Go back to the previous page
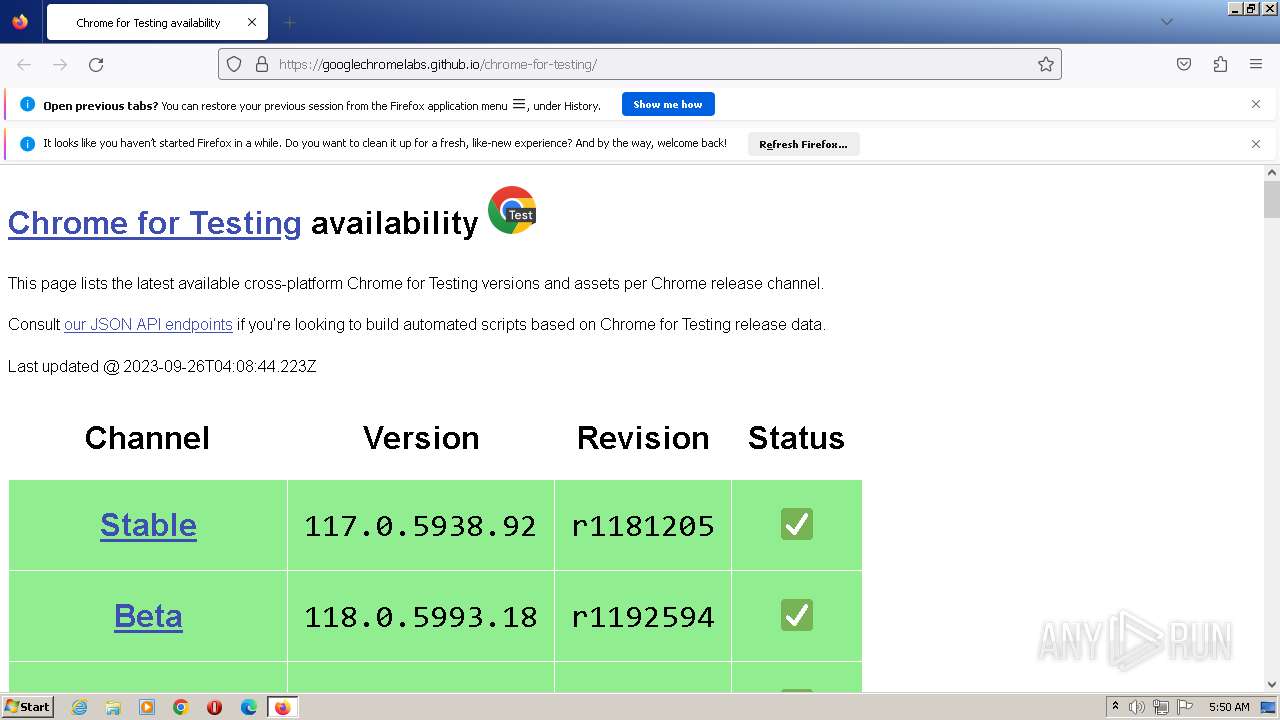This screenshot has height=720, width=1280. (24, 64)
